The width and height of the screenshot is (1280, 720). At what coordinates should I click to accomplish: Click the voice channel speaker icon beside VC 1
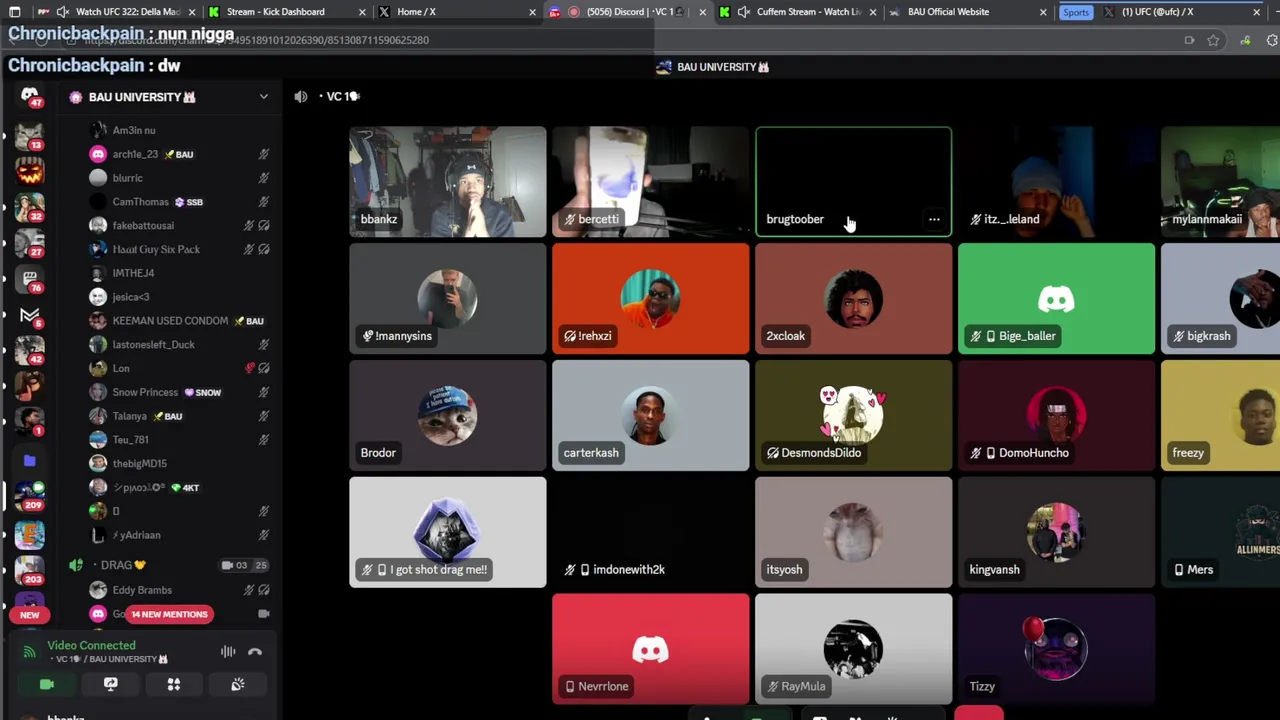tap(301, 96)
